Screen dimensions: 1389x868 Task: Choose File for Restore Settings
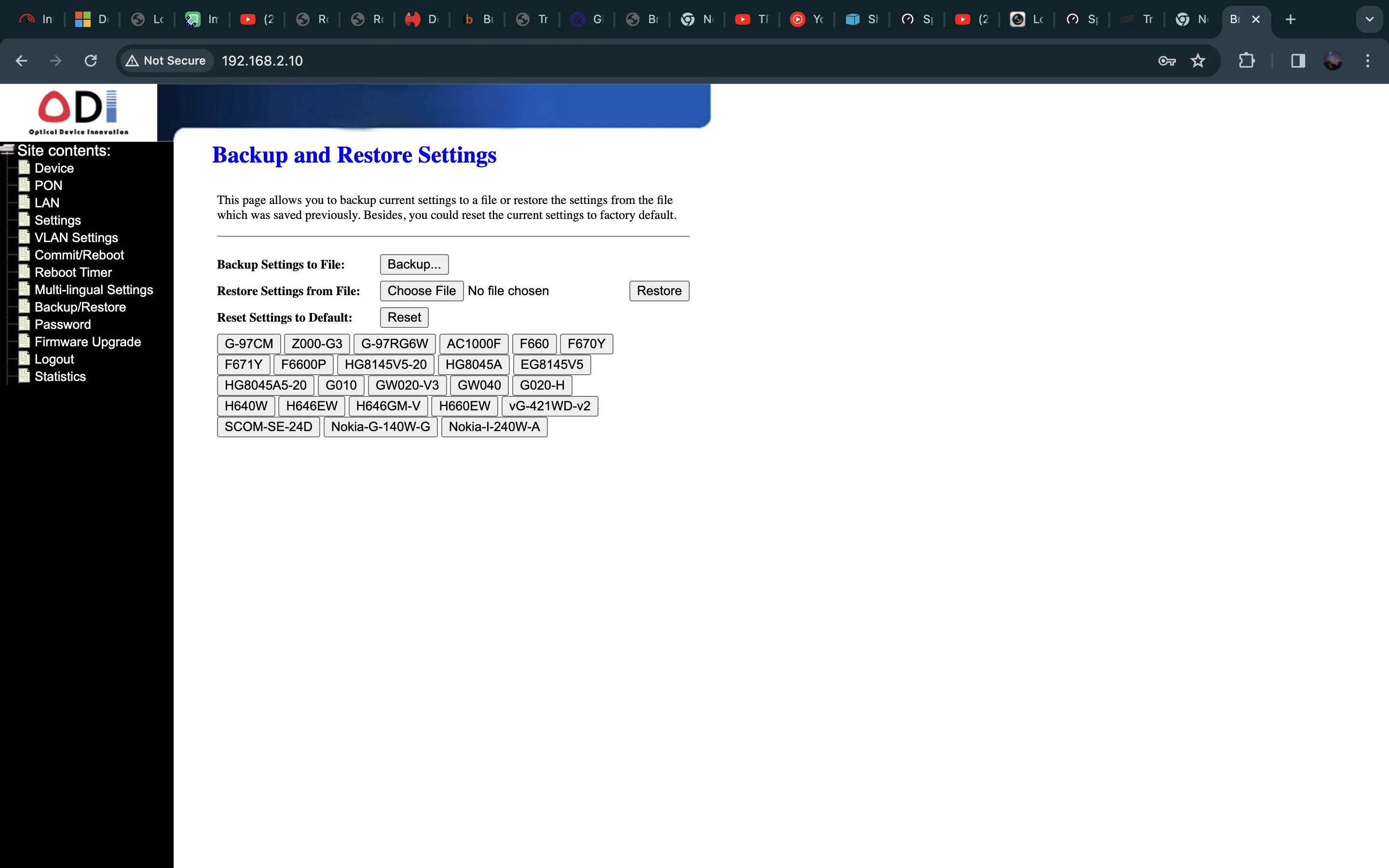coord(422,290)
